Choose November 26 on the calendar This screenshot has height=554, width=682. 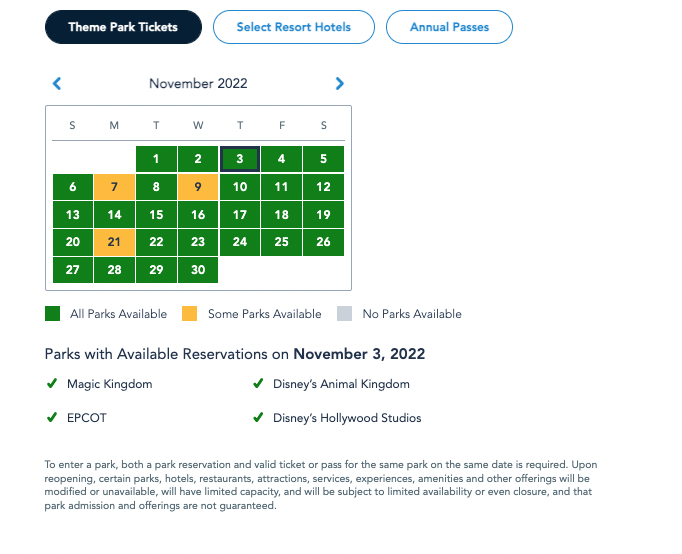coord(323,242)
